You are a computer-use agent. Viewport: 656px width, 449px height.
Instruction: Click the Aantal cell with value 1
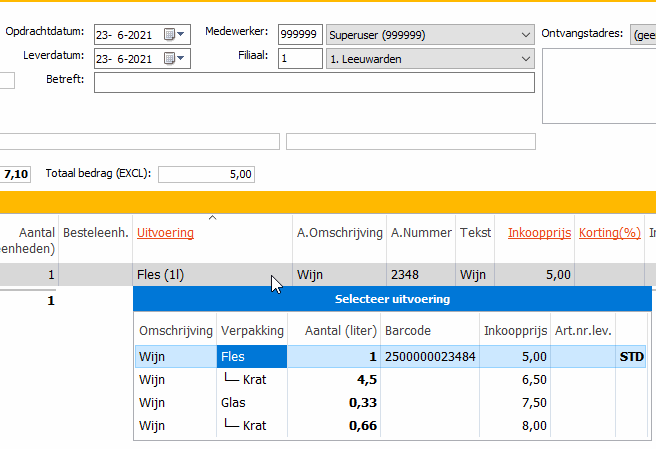(29, 275)
